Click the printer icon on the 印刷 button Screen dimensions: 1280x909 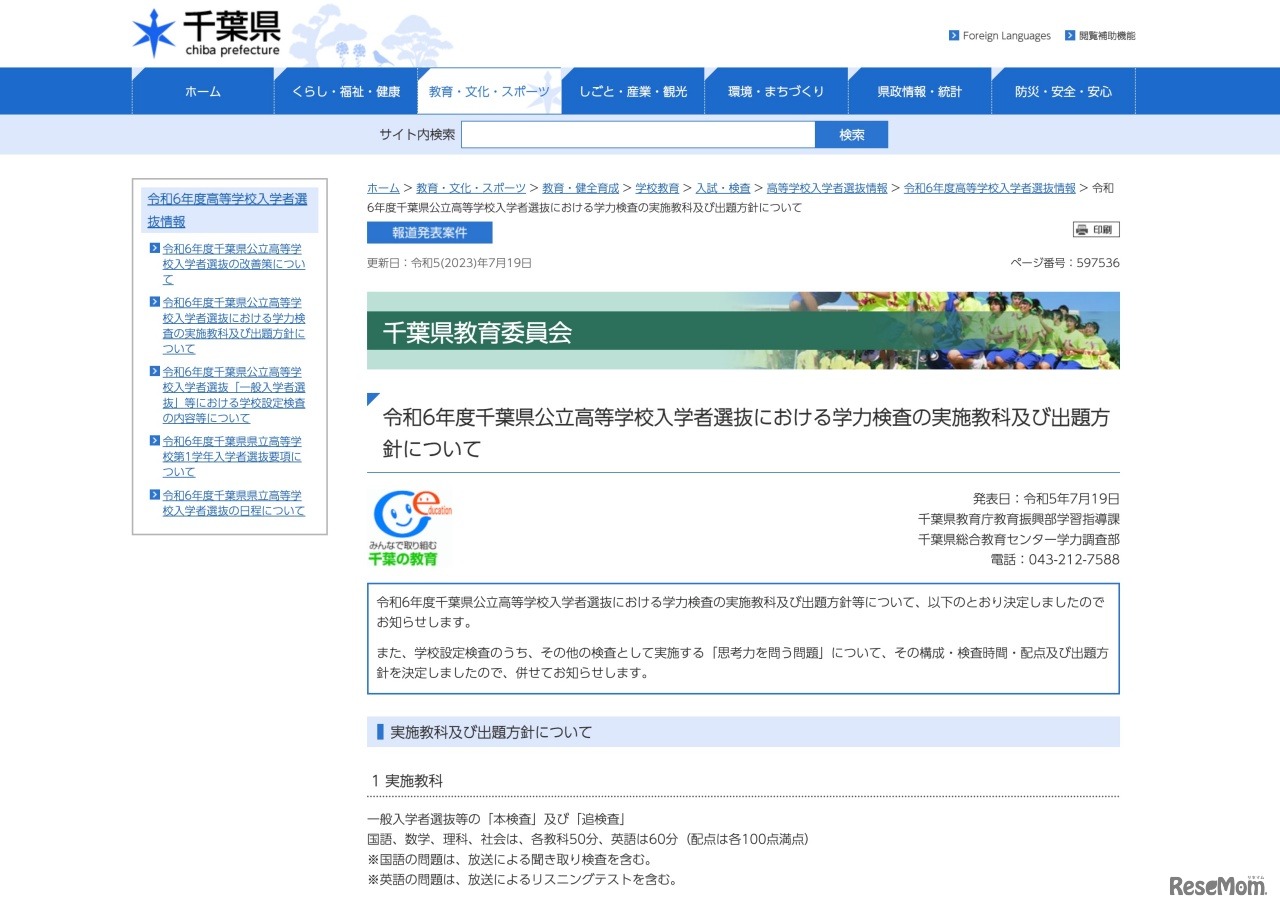tap(1083, 229)
